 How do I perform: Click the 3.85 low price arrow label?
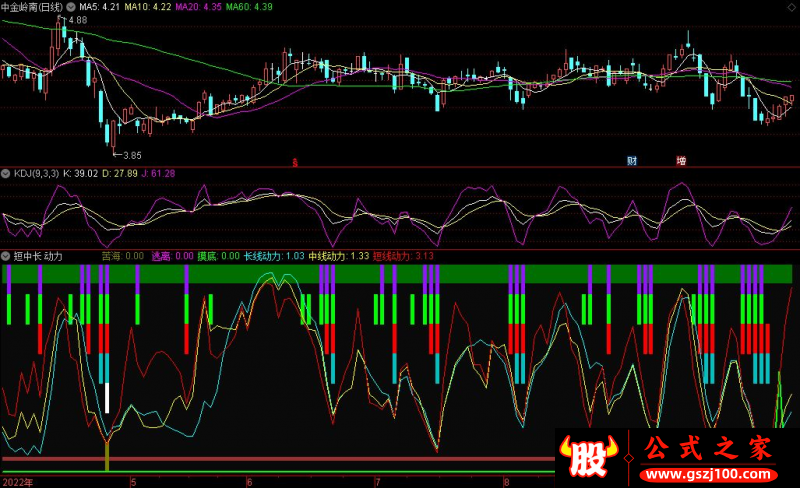(129, 155)
